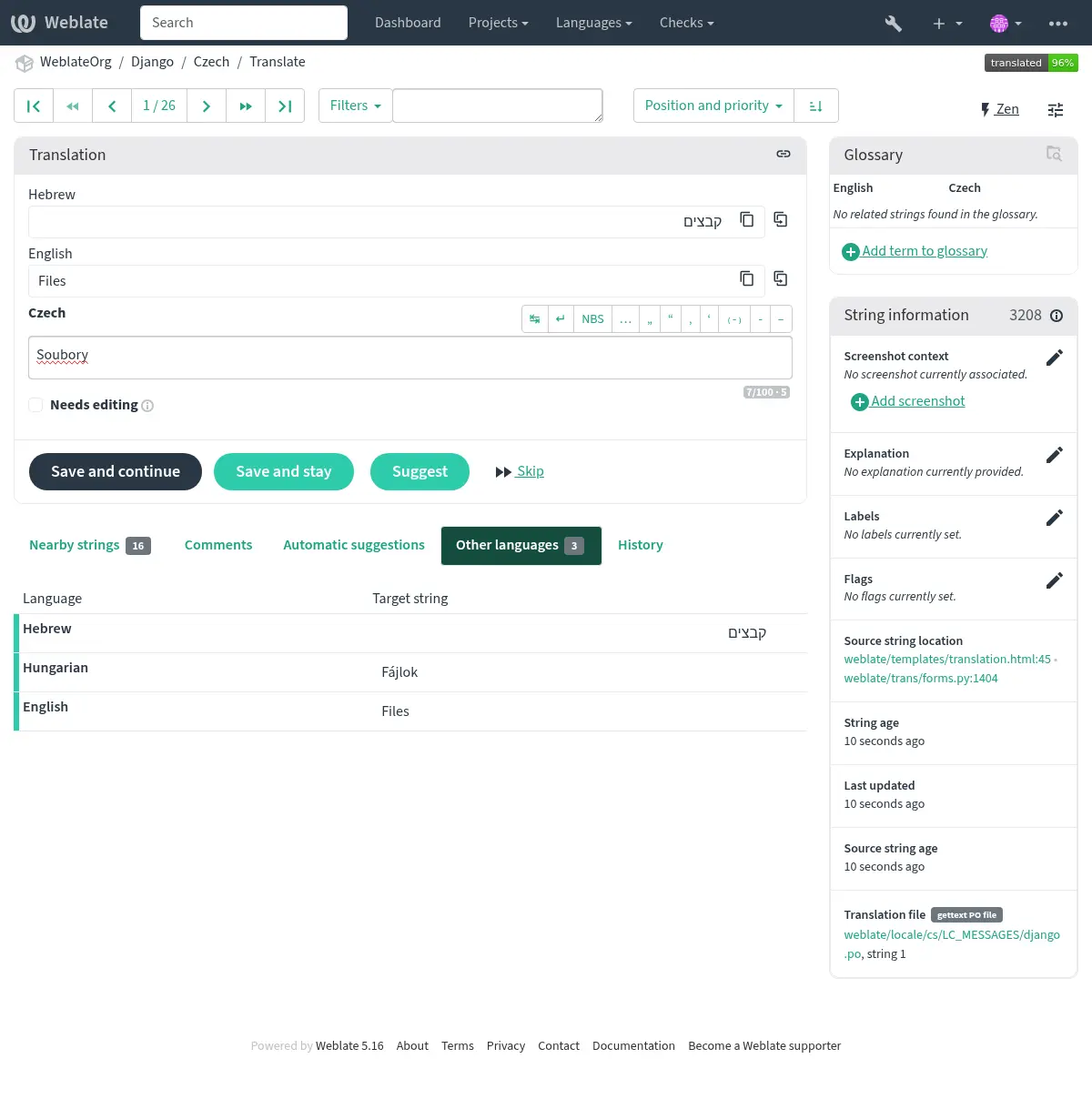Open the management wrench icon in navbar
The width and height of the screenshot is (1092, 1099).
click(x=893, y=24)
